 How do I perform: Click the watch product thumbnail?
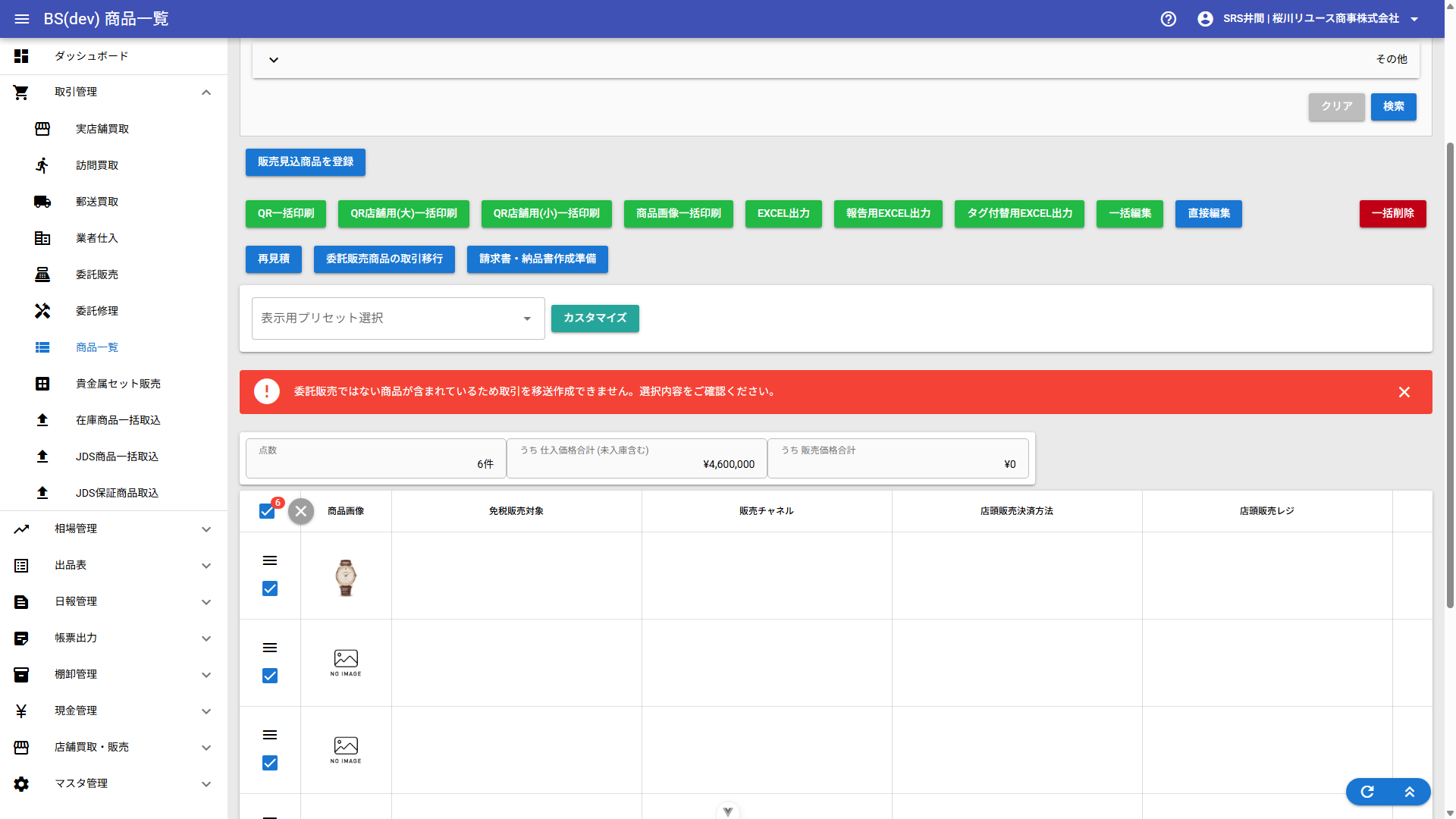click(346, 577)
